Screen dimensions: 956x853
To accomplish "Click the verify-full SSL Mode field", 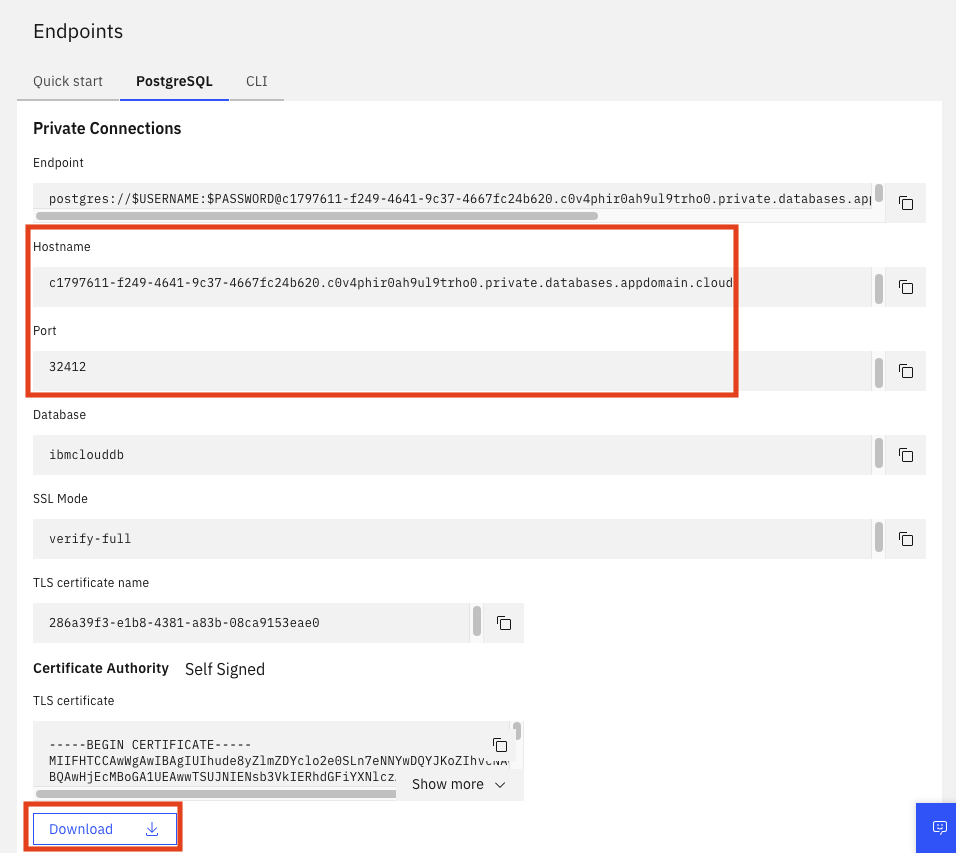I will (x=450, y=539).
